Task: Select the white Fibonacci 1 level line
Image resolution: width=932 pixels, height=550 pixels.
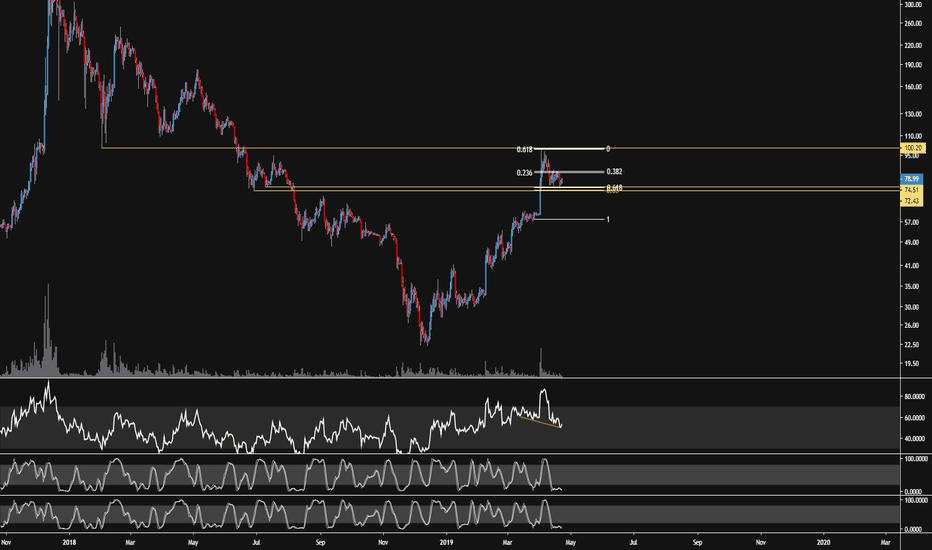Action: [568, 219]
